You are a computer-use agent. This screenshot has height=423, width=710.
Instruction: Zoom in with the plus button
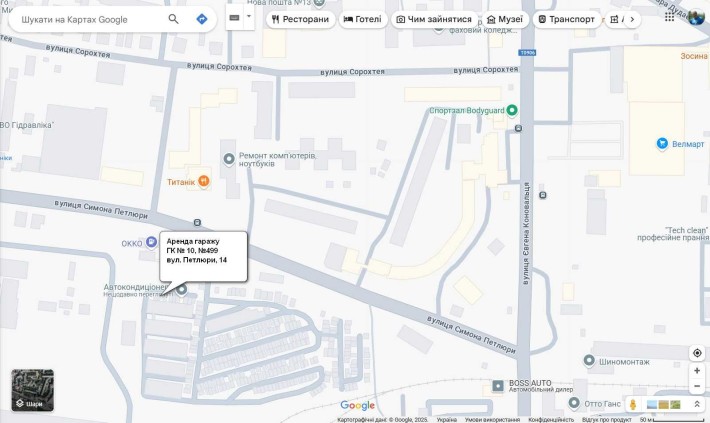(x=697, y=371)
